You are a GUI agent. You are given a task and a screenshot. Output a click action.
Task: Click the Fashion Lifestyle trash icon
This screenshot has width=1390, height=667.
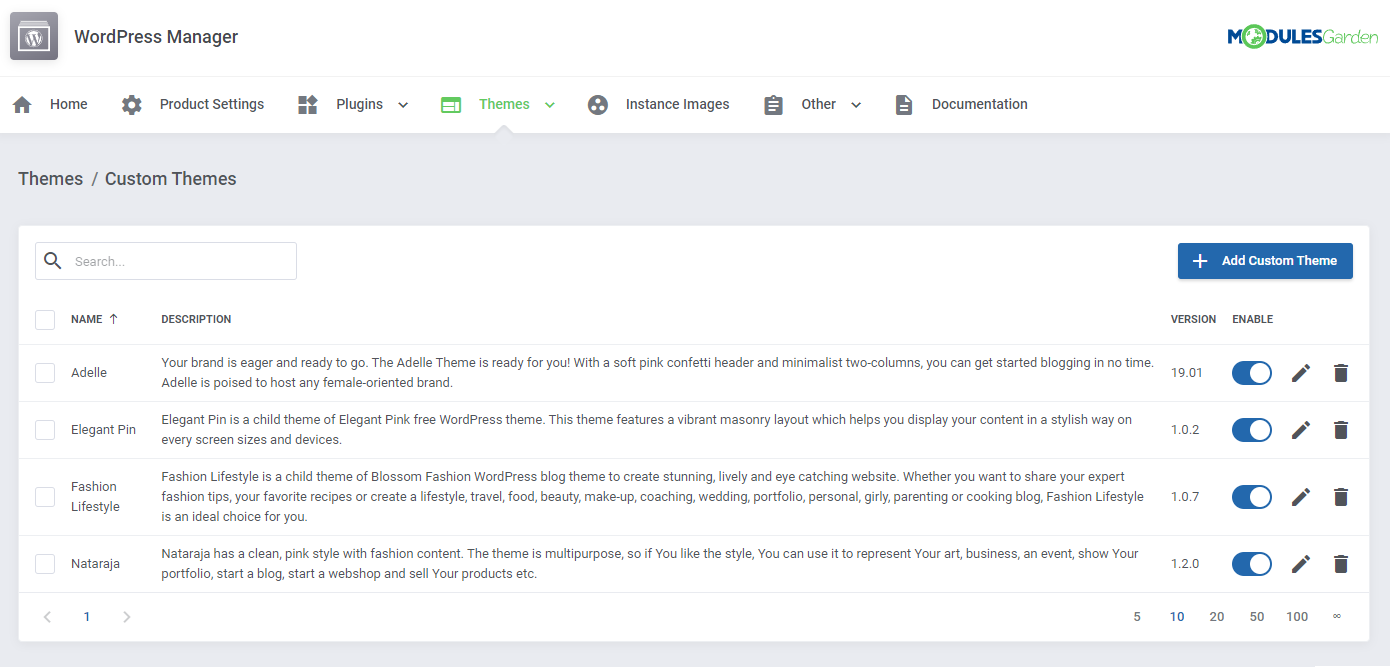pyautogui.click(x=1340, y=496)
